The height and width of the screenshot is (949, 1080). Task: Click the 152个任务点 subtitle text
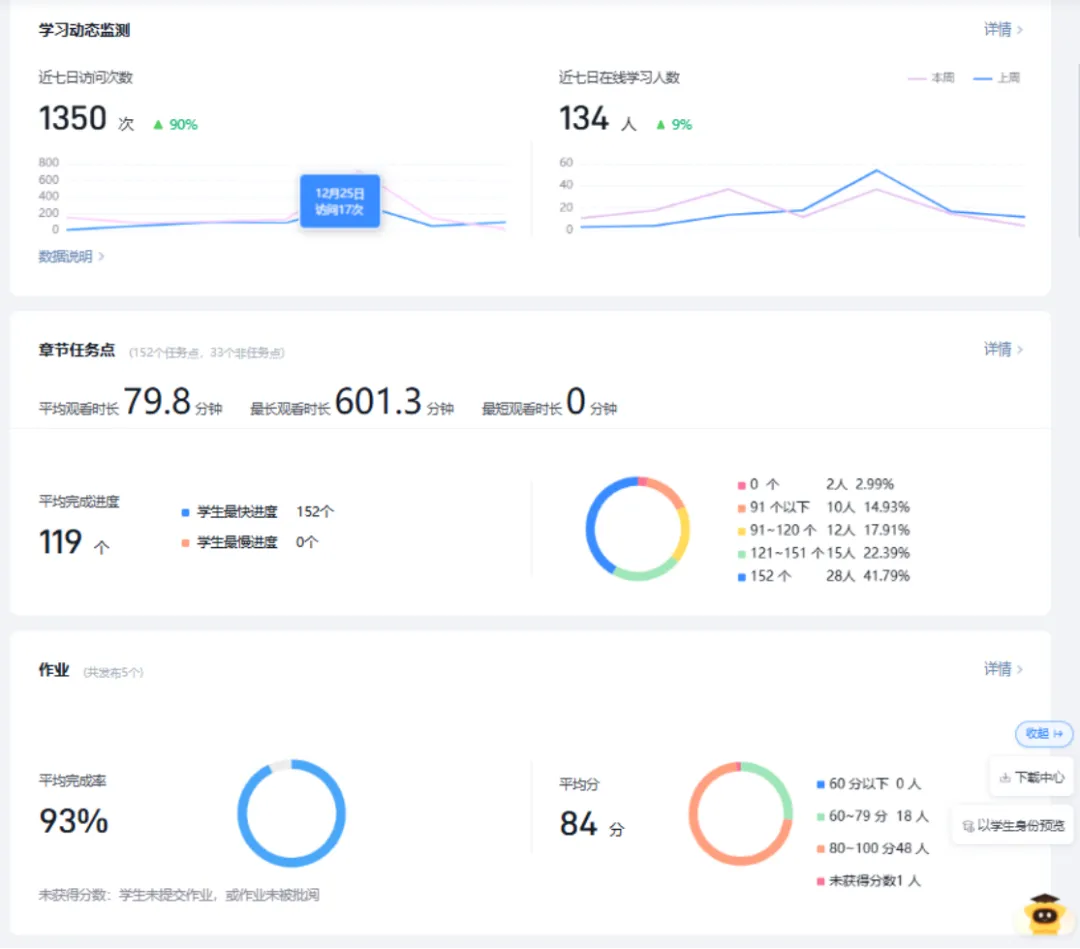[x=207, y=353]
